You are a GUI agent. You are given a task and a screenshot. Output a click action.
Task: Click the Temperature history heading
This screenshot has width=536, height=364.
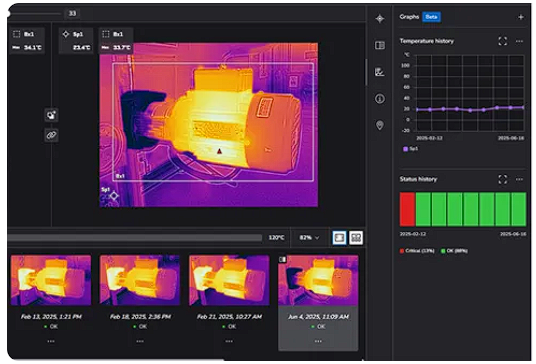(427, 41)
